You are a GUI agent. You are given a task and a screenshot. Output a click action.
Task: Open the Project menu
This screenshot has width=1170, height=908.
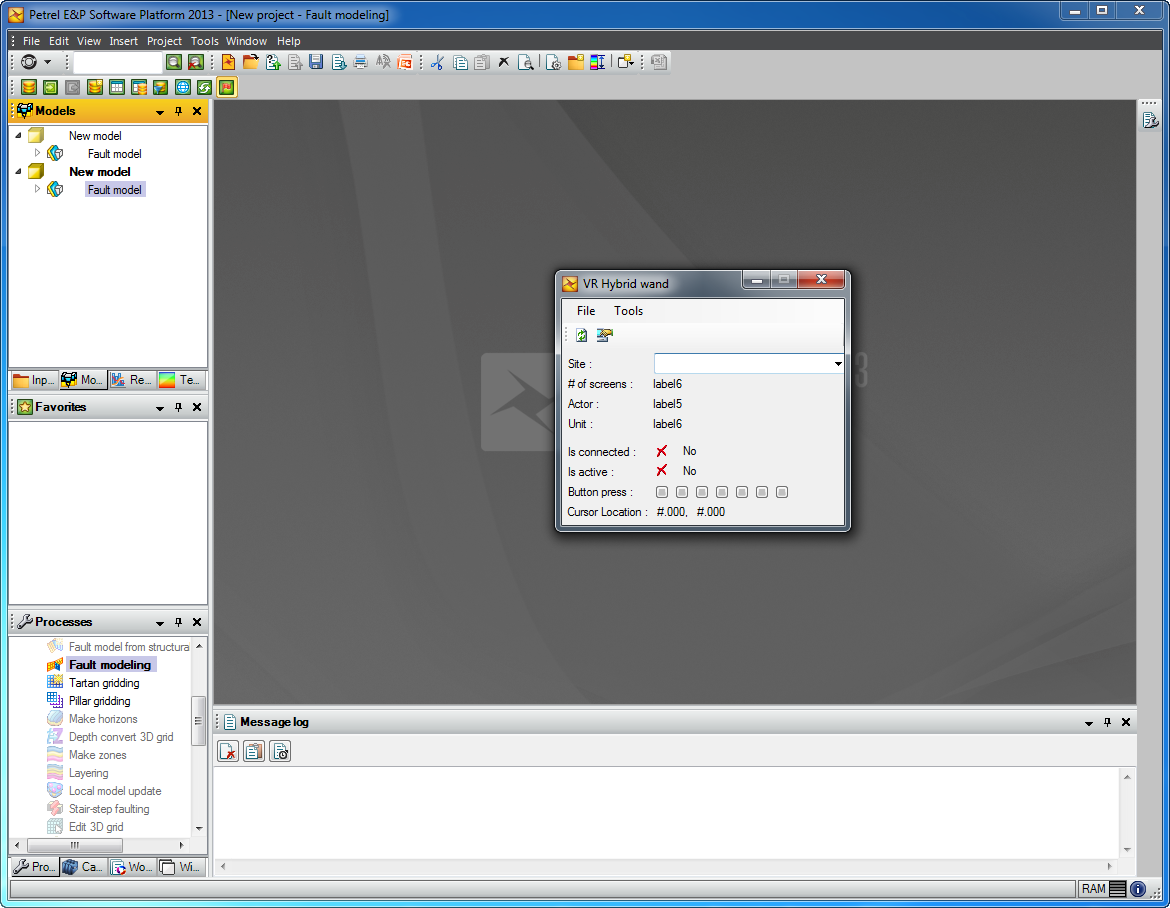click(164, 41)
